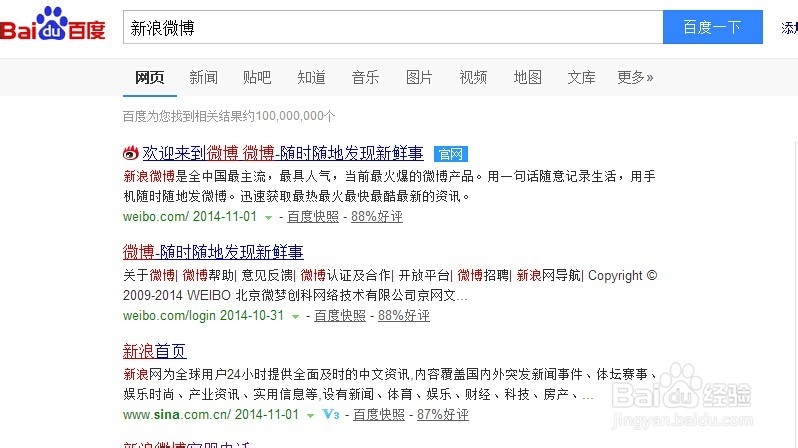This screenshot has width=798, height=448.
Task: Expand dropdown arrow after weibo.com/login 2014-10-31
Action: [295, 317]
